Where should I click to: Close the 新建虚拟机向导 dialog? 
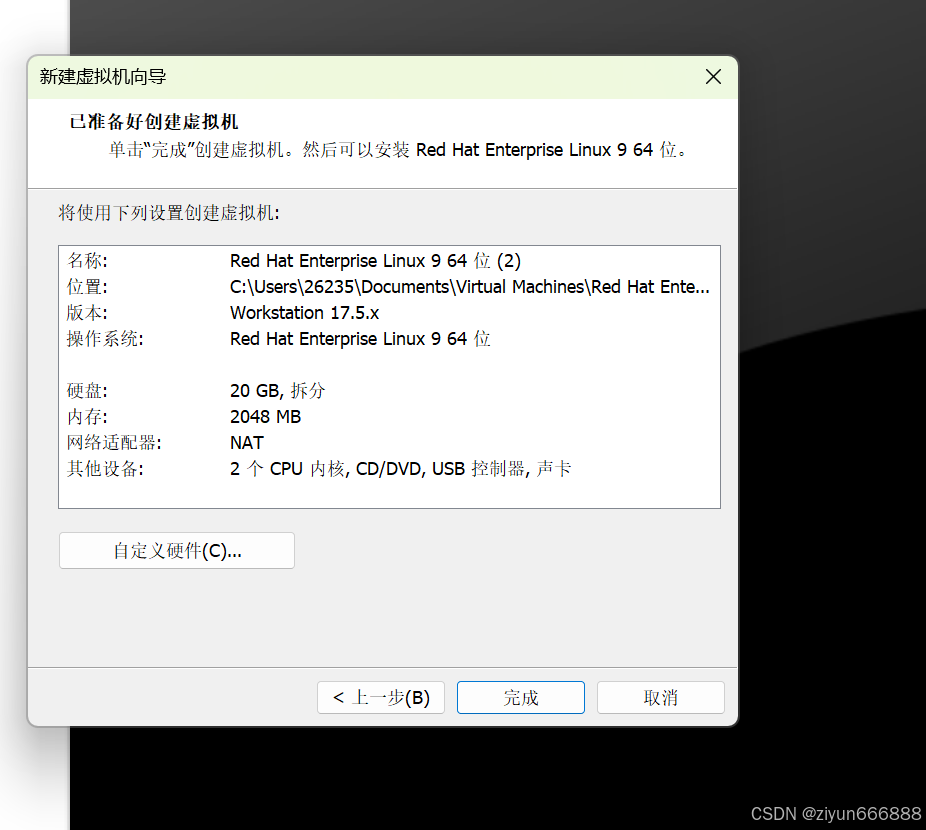[x=713, y=77]
